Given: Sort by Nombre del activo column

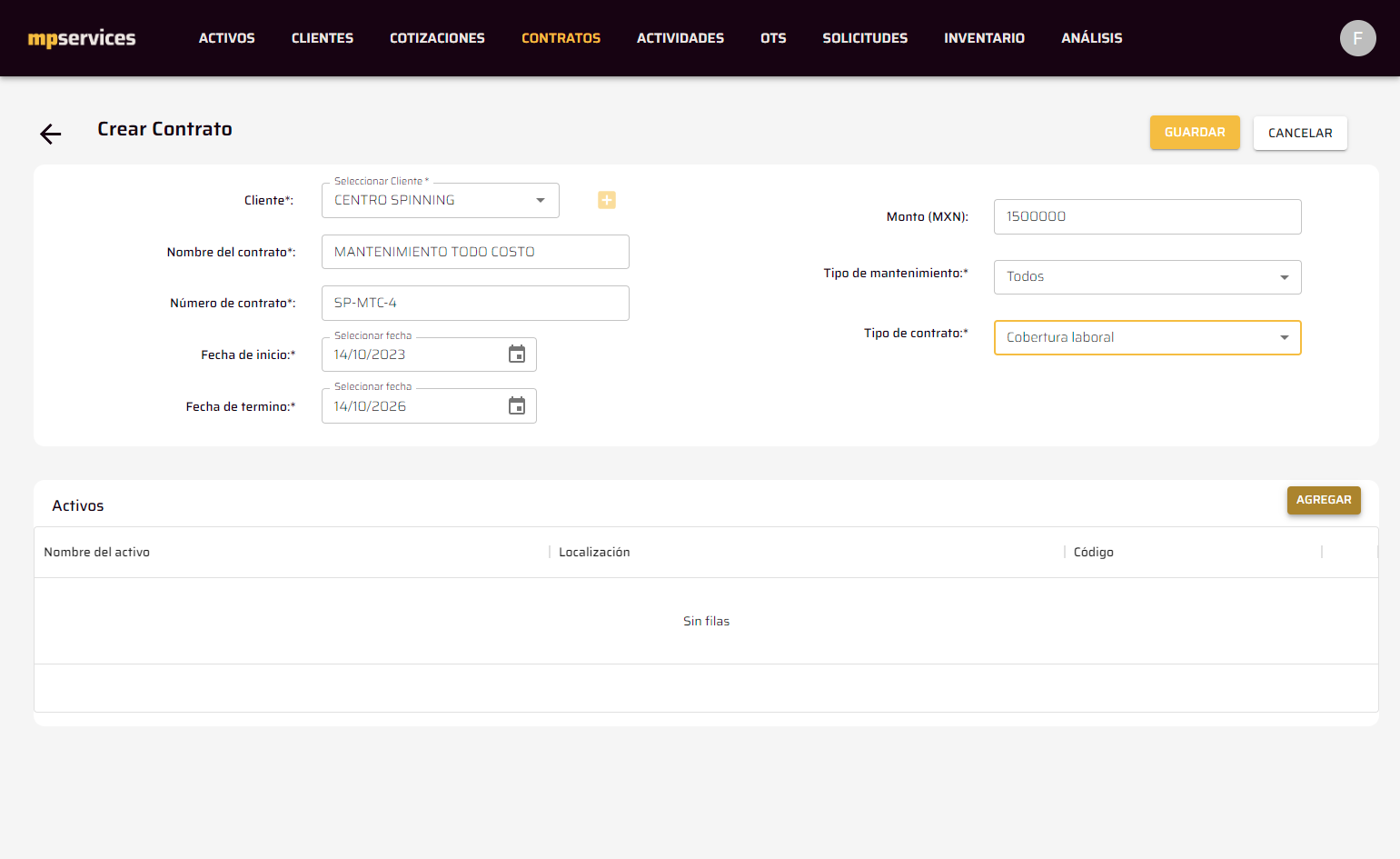Looking at the screenshot, I should pyautogui.click(x=97, y=552).
